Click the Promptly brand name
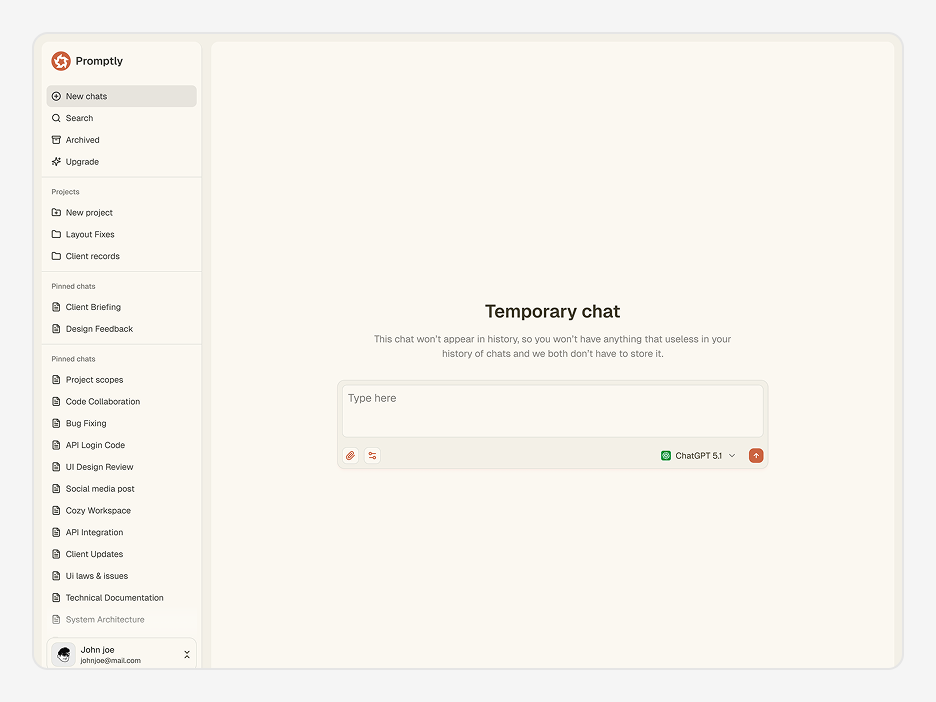 pyautogui.click(x=99, y=61)
